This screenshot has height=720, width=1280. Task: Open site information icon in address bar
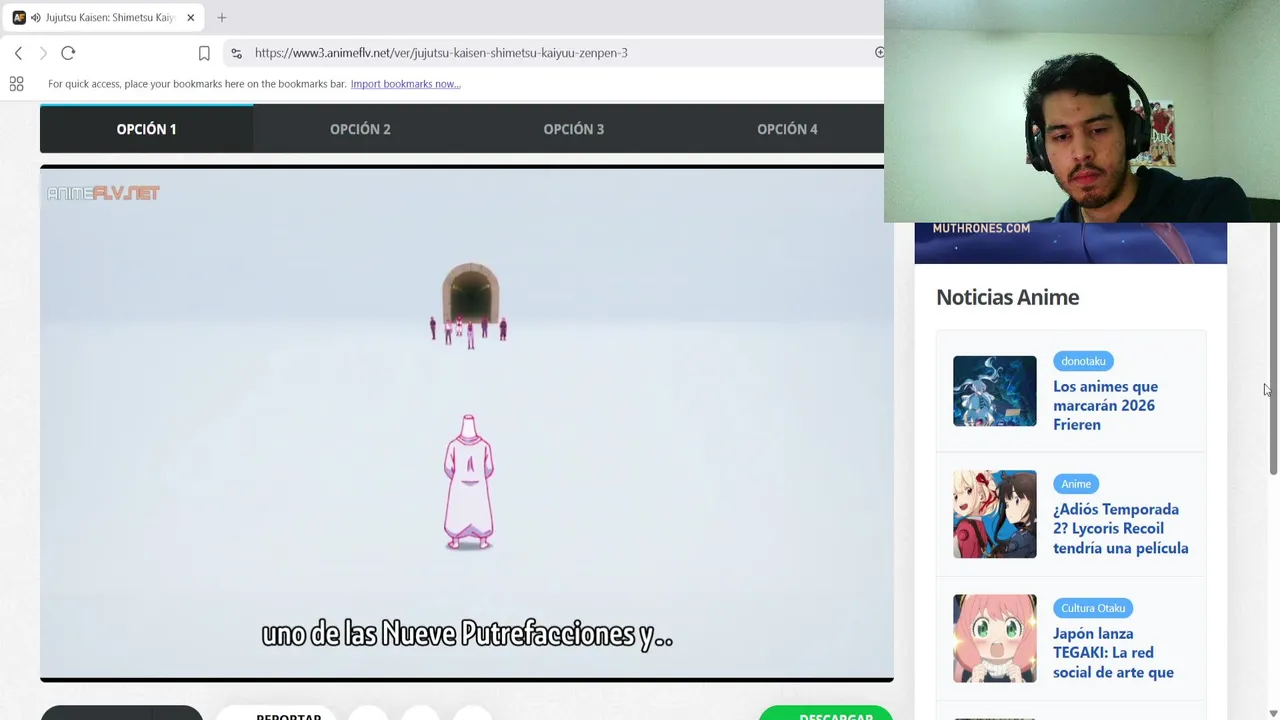(235, 53)
